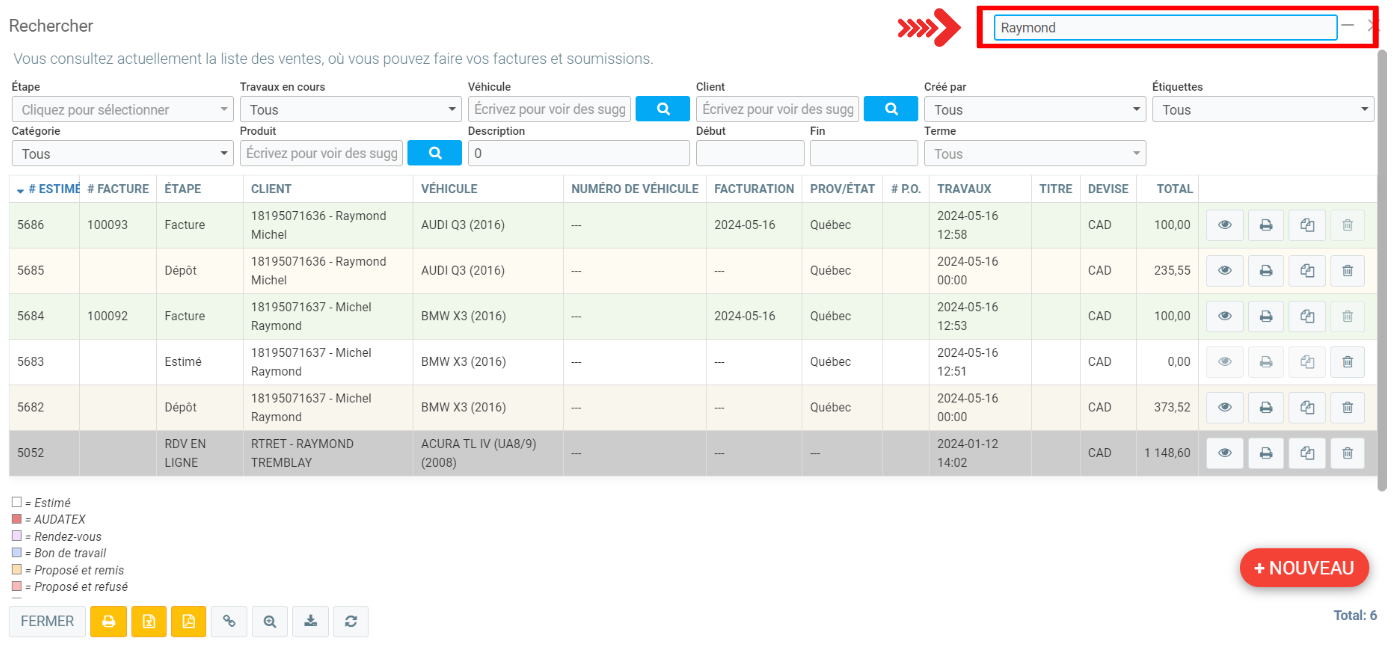View estimate 5682 using the eye icon

pos(1224,407)
